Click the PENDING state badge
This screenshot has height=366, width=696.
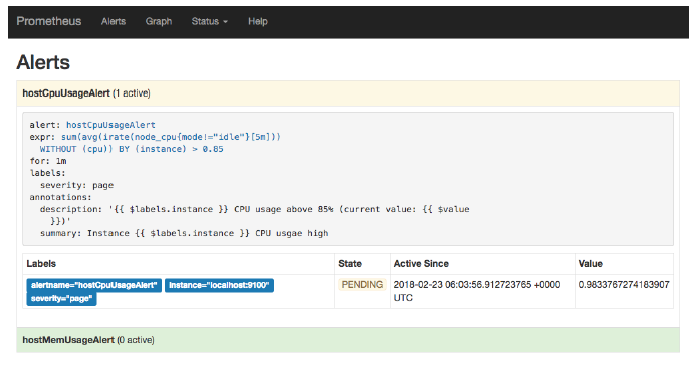362,285
